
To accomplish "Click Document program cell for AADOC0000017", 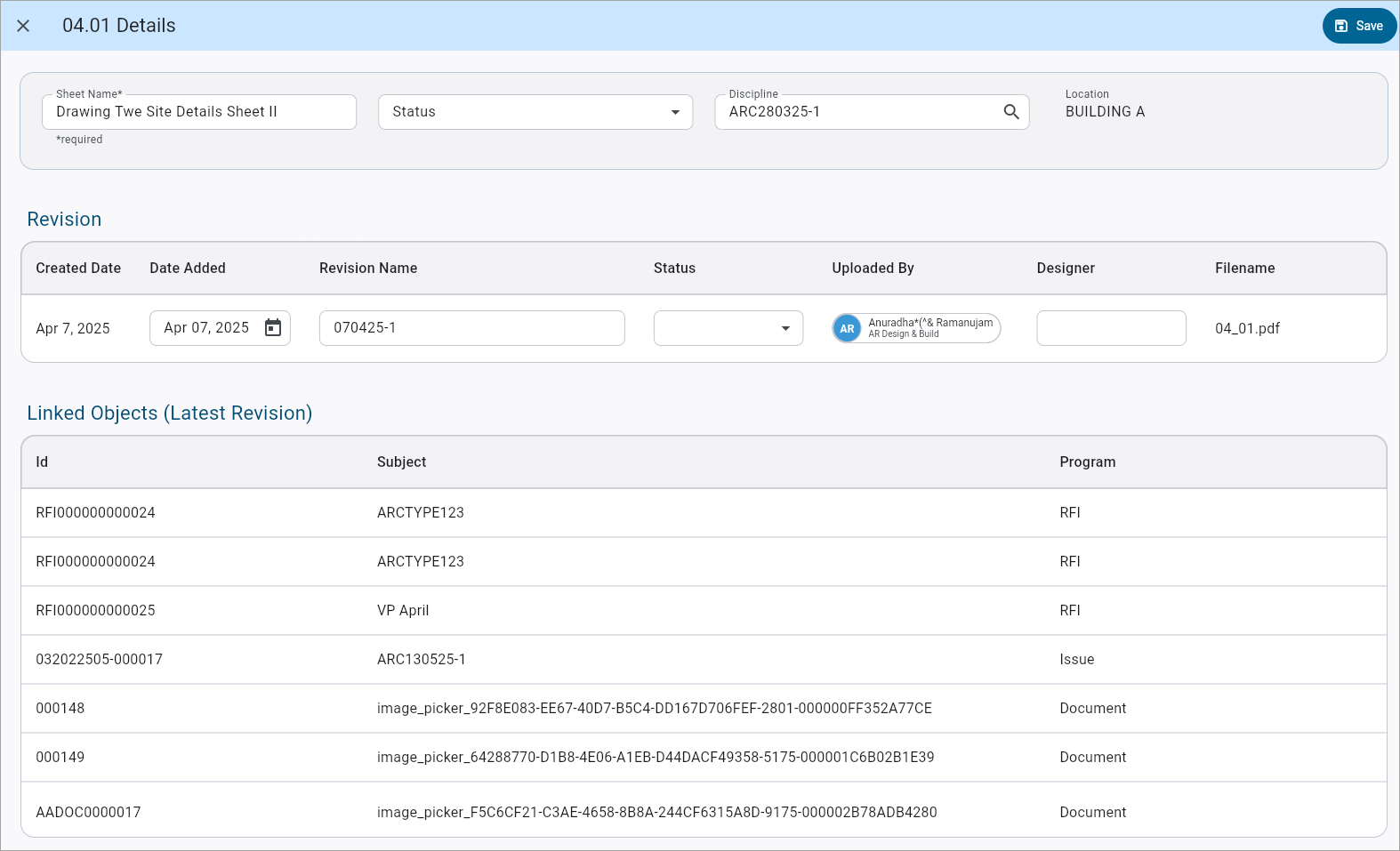I will tap(1092, 812).
